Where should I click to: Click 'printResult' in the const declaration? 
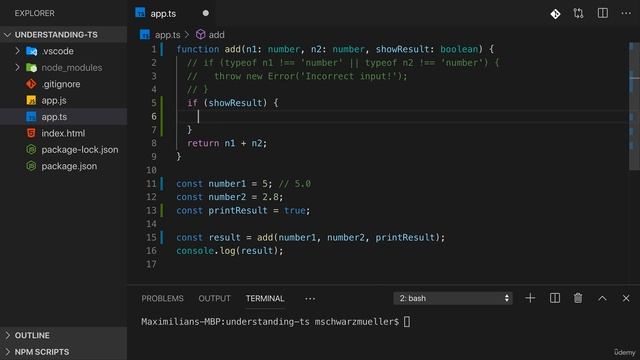coord(238,211)
